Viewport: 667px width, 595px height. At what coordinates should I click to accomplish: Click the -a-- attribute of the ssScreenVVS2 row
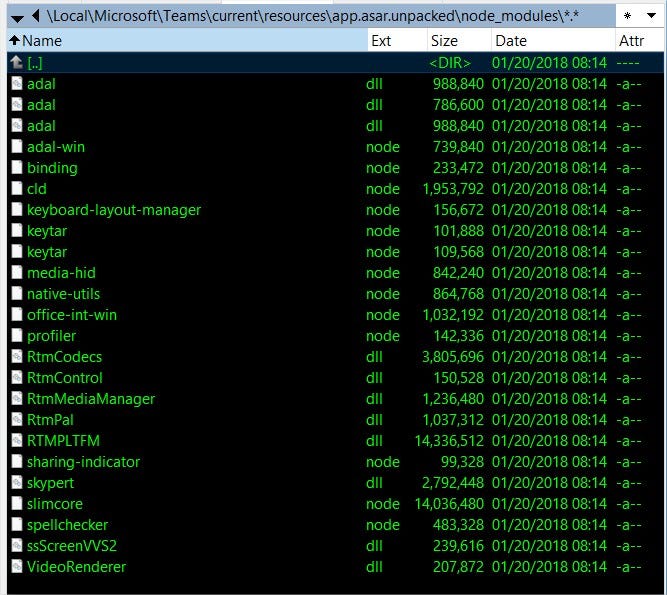click(628, 546)
